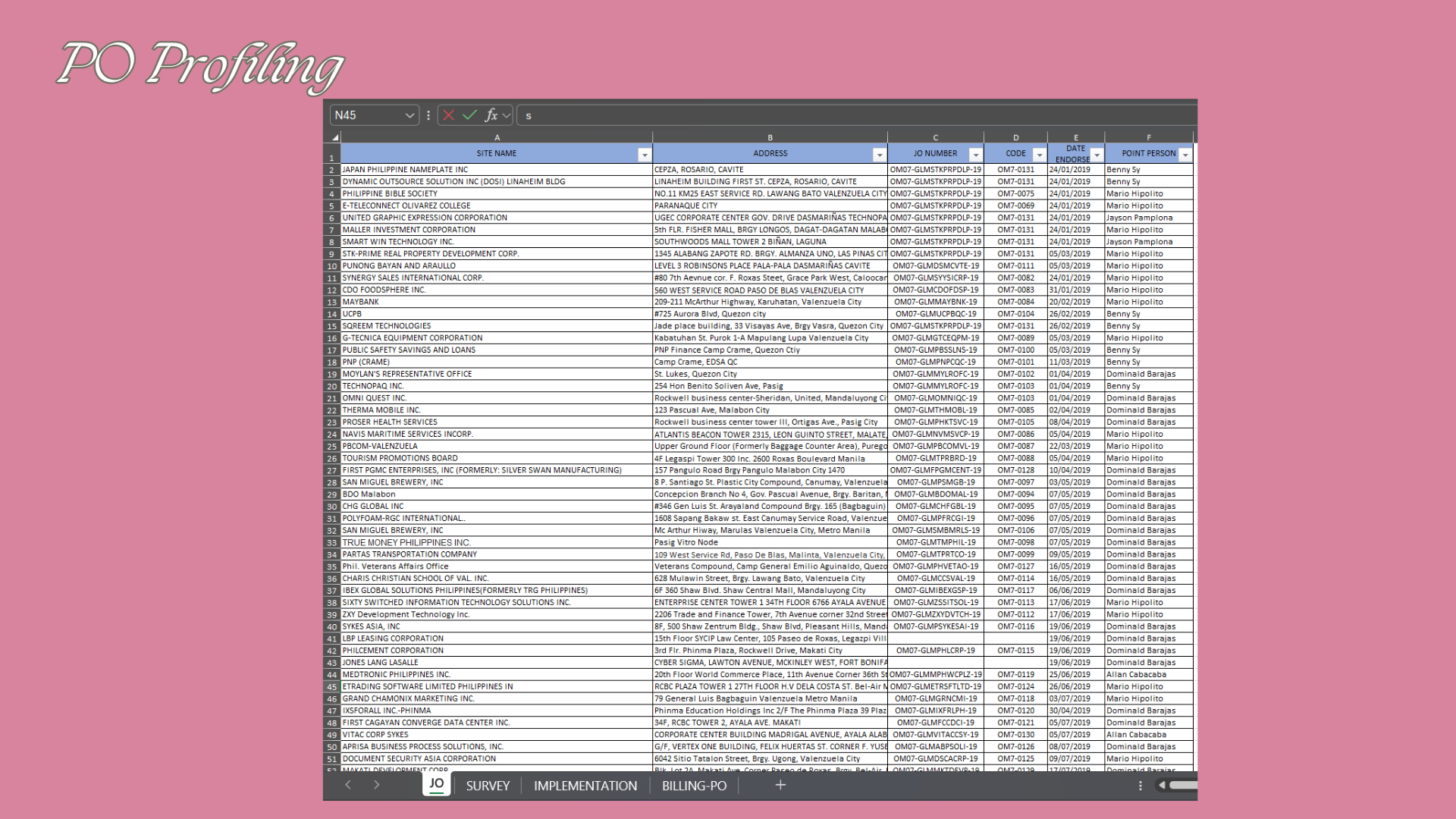Open the Insert Function fx icon
The width and height of the screenshot is (1456, 819).
click(491, 115)
